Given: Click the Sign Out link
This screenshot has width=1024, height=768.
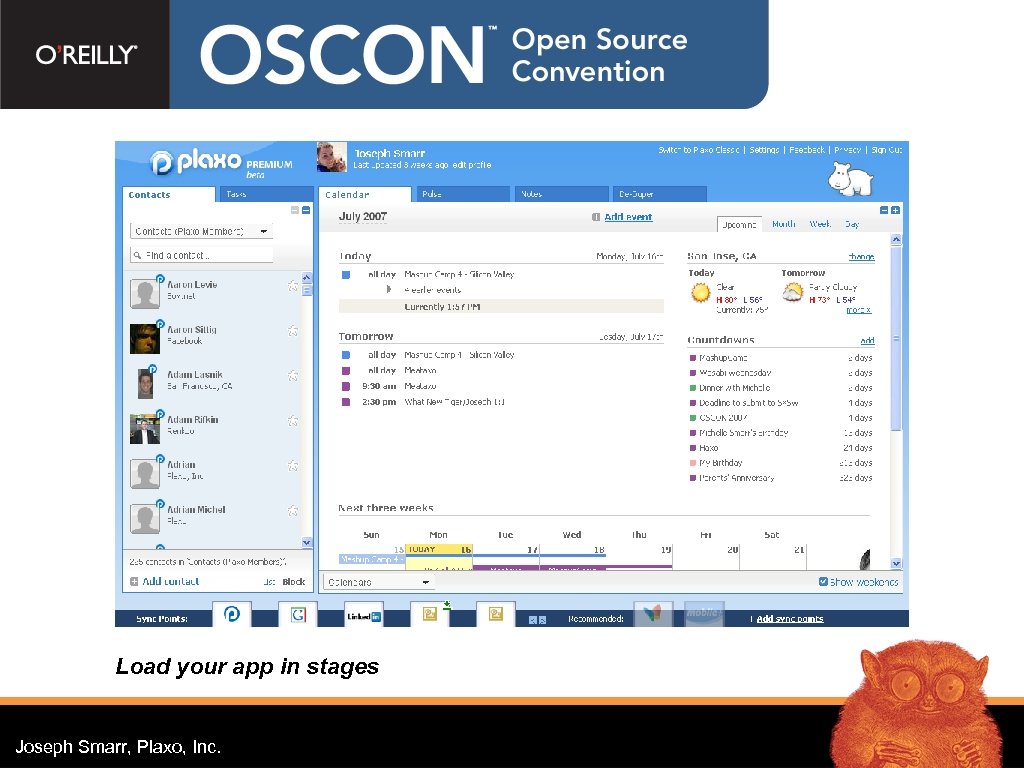Looking at the screenshot, I should coord(886,150).
